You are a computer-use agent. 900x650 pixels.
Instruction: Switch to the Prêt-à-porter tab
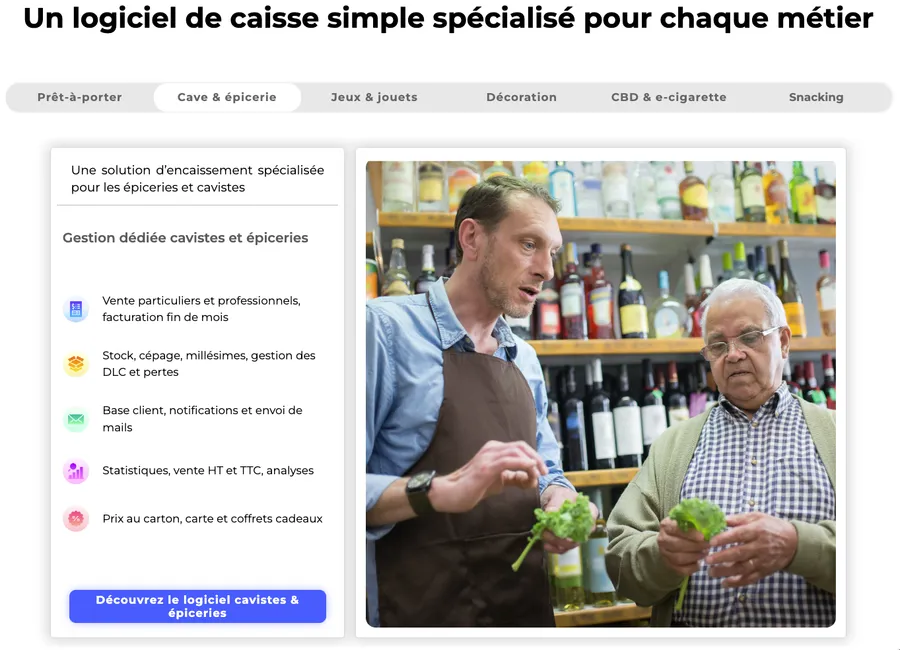(80, 97)
